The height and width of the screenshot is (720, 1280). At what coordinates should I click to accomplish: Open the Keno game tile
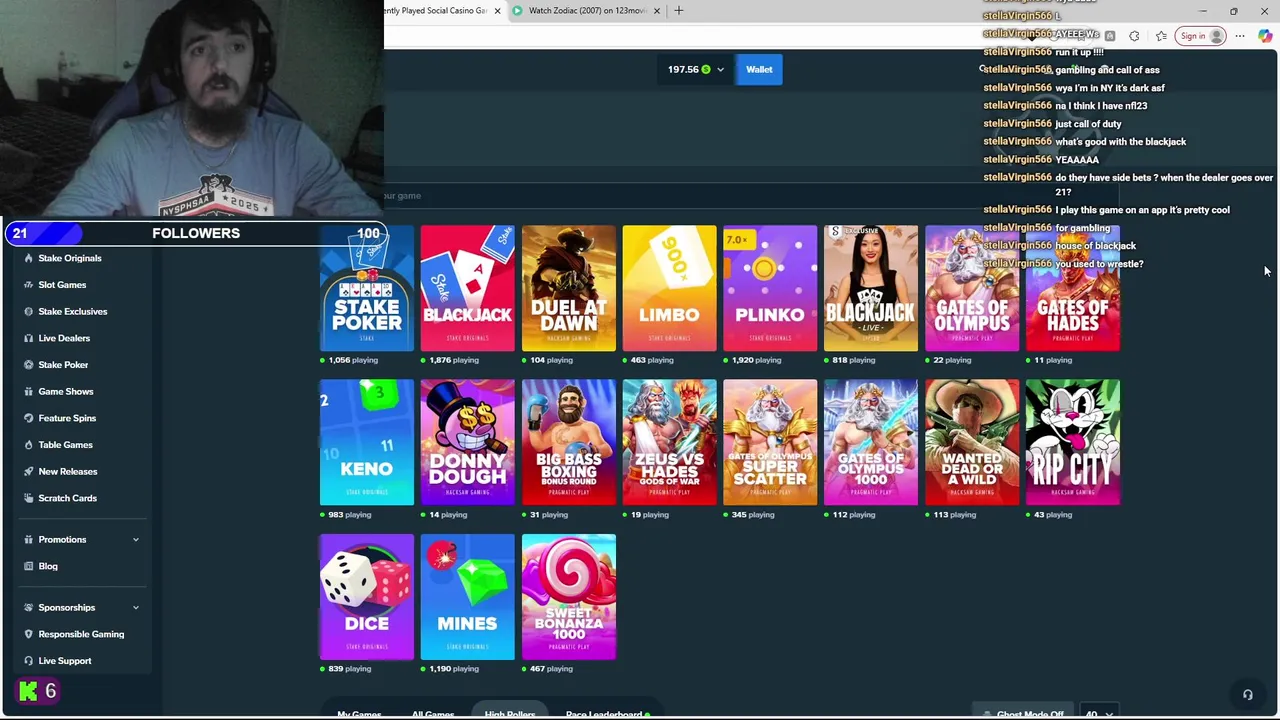366,443
